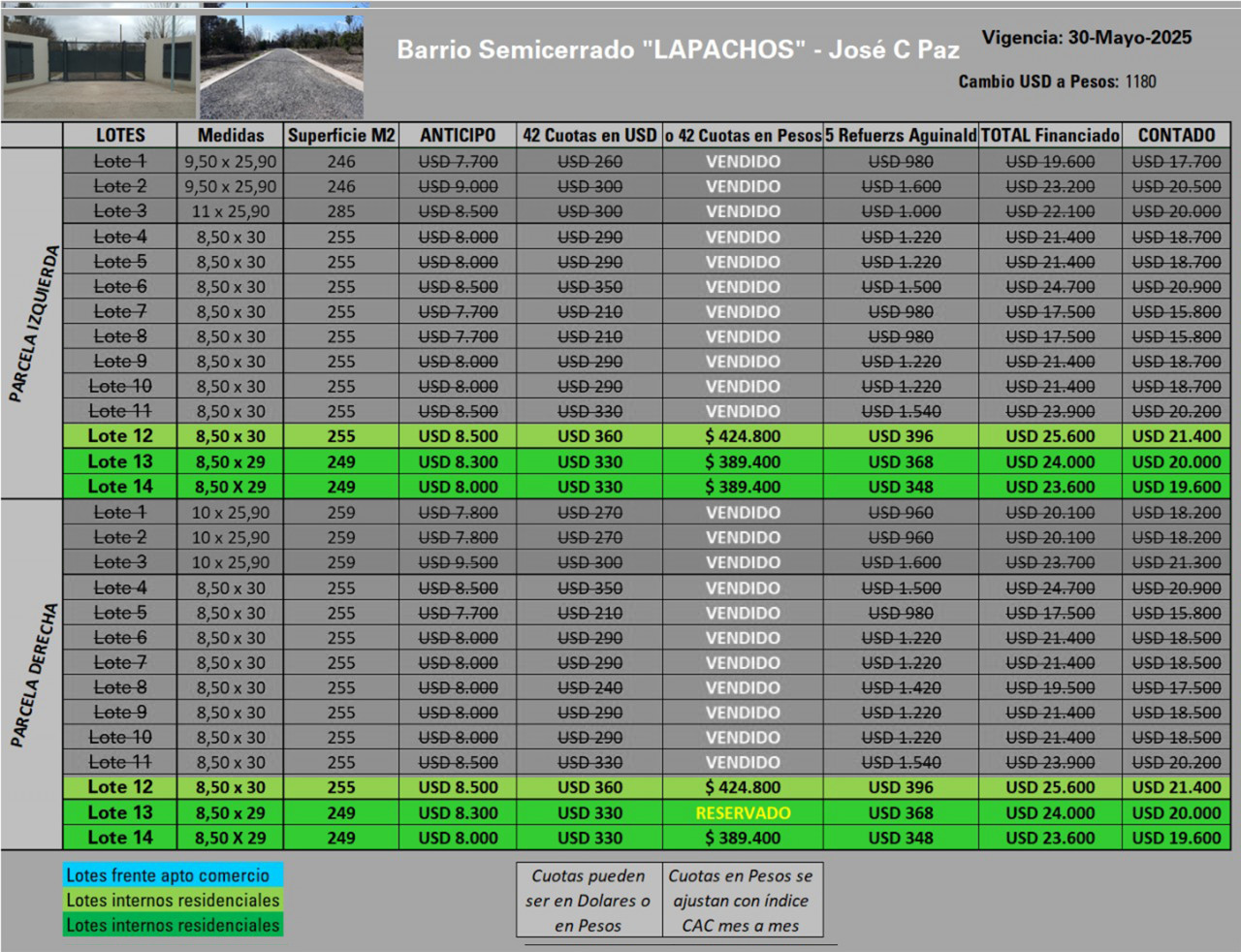Select the 11 x 25,90 measurement cell
This screenshot has height=952, width=1241.
tap(231, 211)
